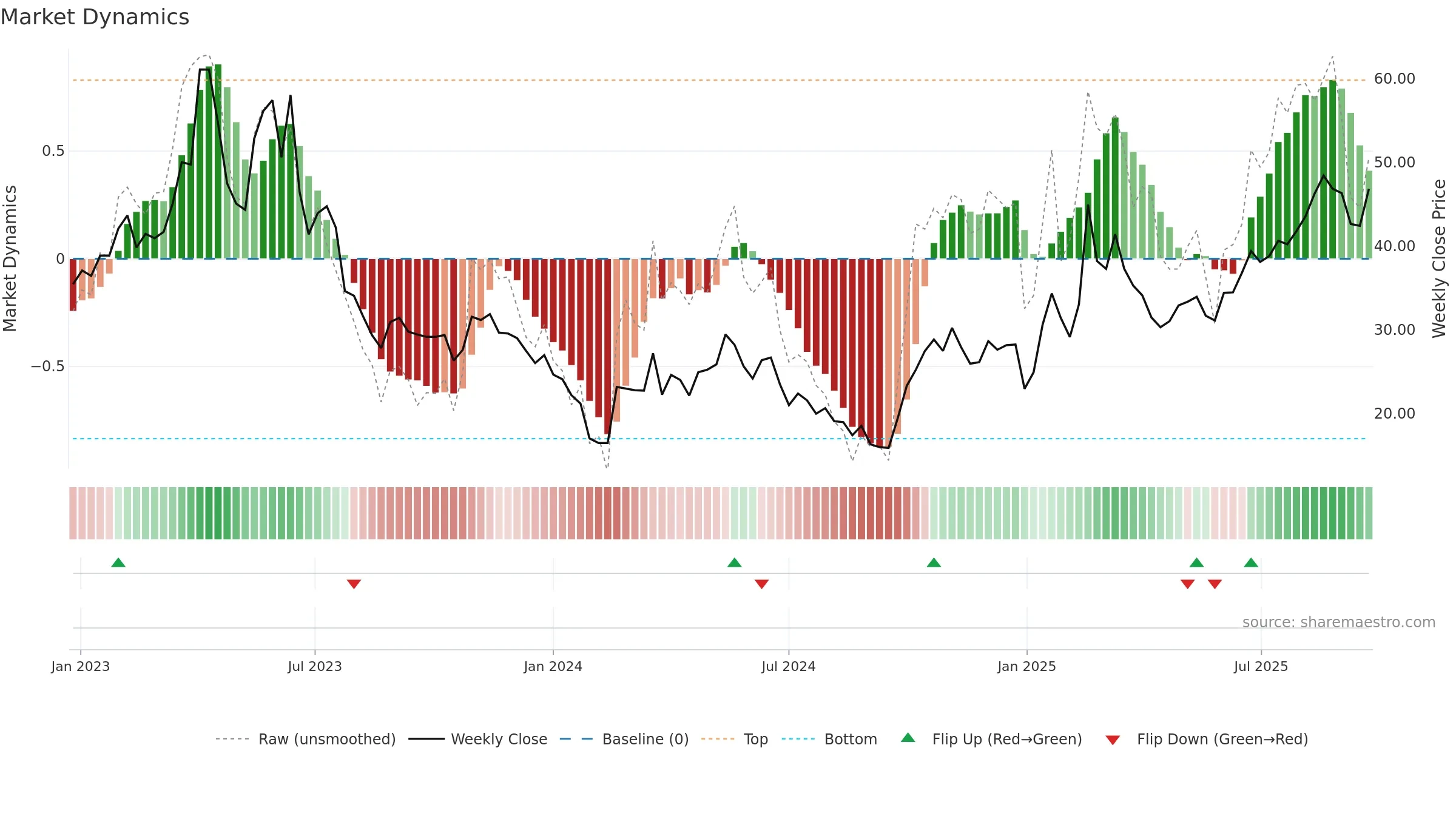Click the green Flip Up triangle in the legend
Viewport: 1456px width, 819px height.
tap(908, 738)
